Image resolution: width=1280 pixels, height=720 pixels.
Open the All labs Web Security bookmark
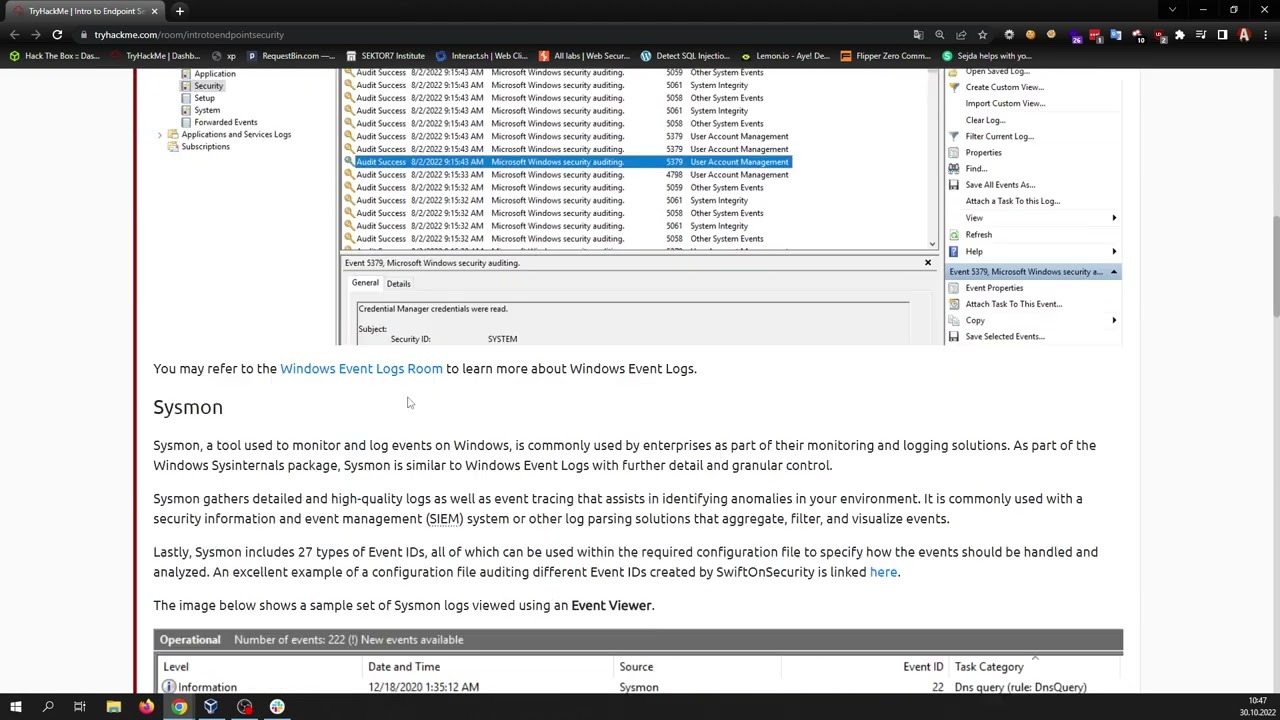[584, 56]
